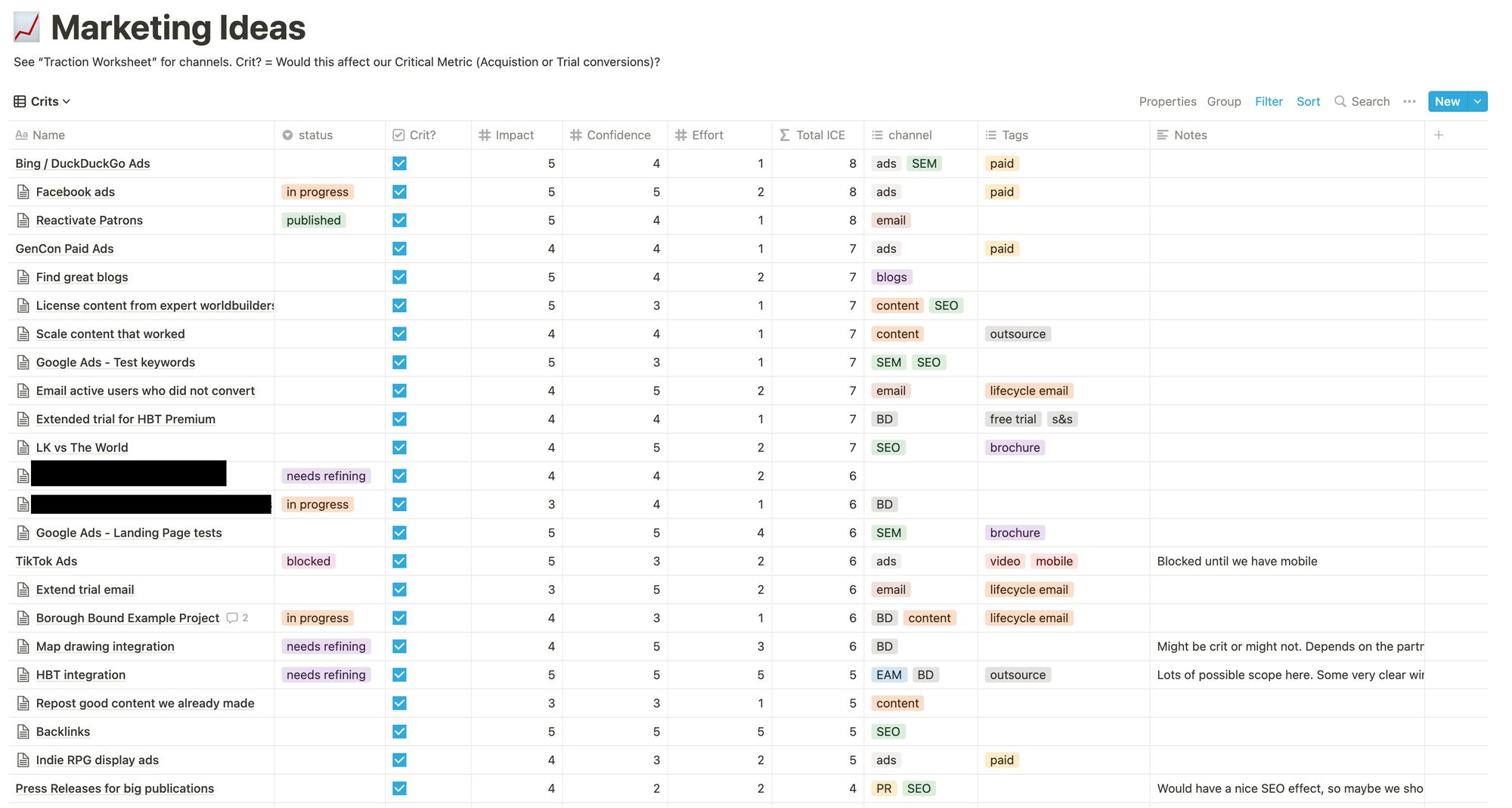Screen dimensions: 1512x808
Task: Click page icon for Repost good content row
Action: tap(23, 704)
